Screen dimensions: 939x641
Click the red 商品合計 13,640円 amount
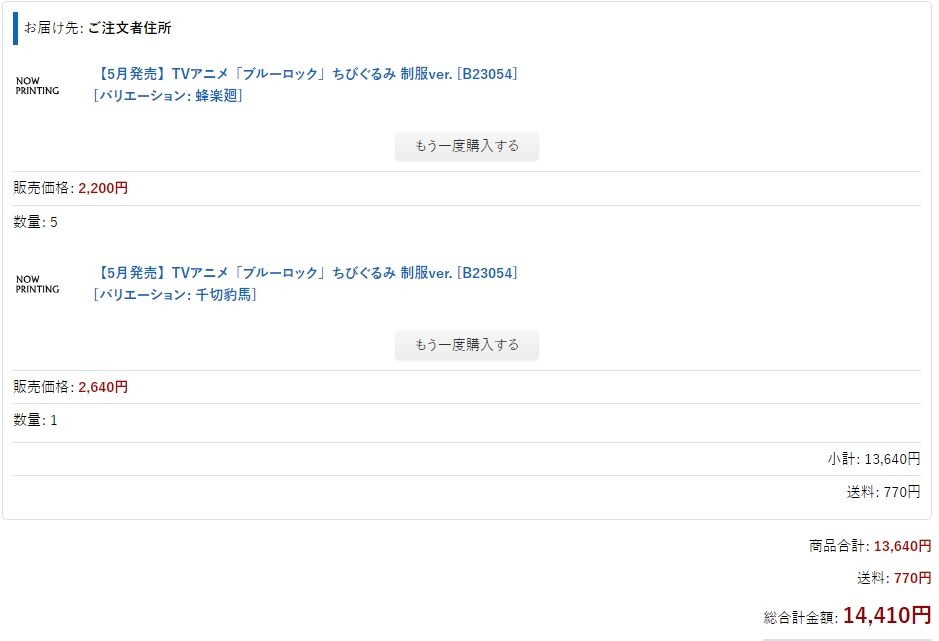[902, 546]
